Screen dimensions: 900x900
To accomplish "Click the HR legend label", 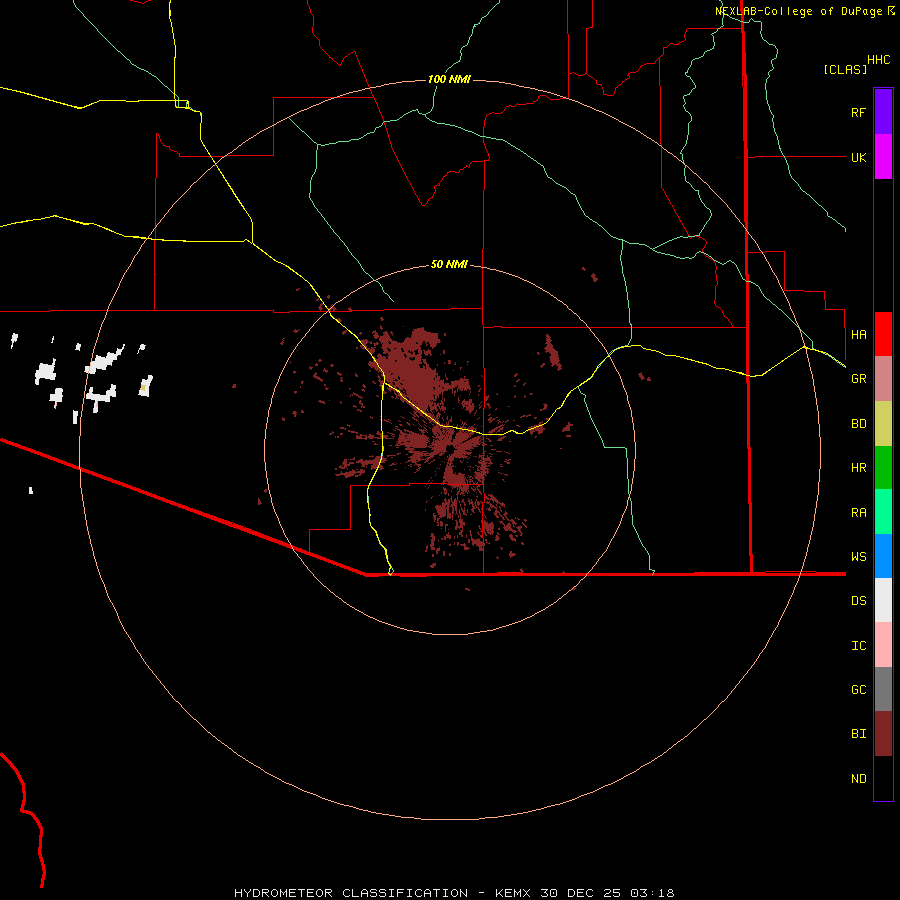I will tap(858, 468).
